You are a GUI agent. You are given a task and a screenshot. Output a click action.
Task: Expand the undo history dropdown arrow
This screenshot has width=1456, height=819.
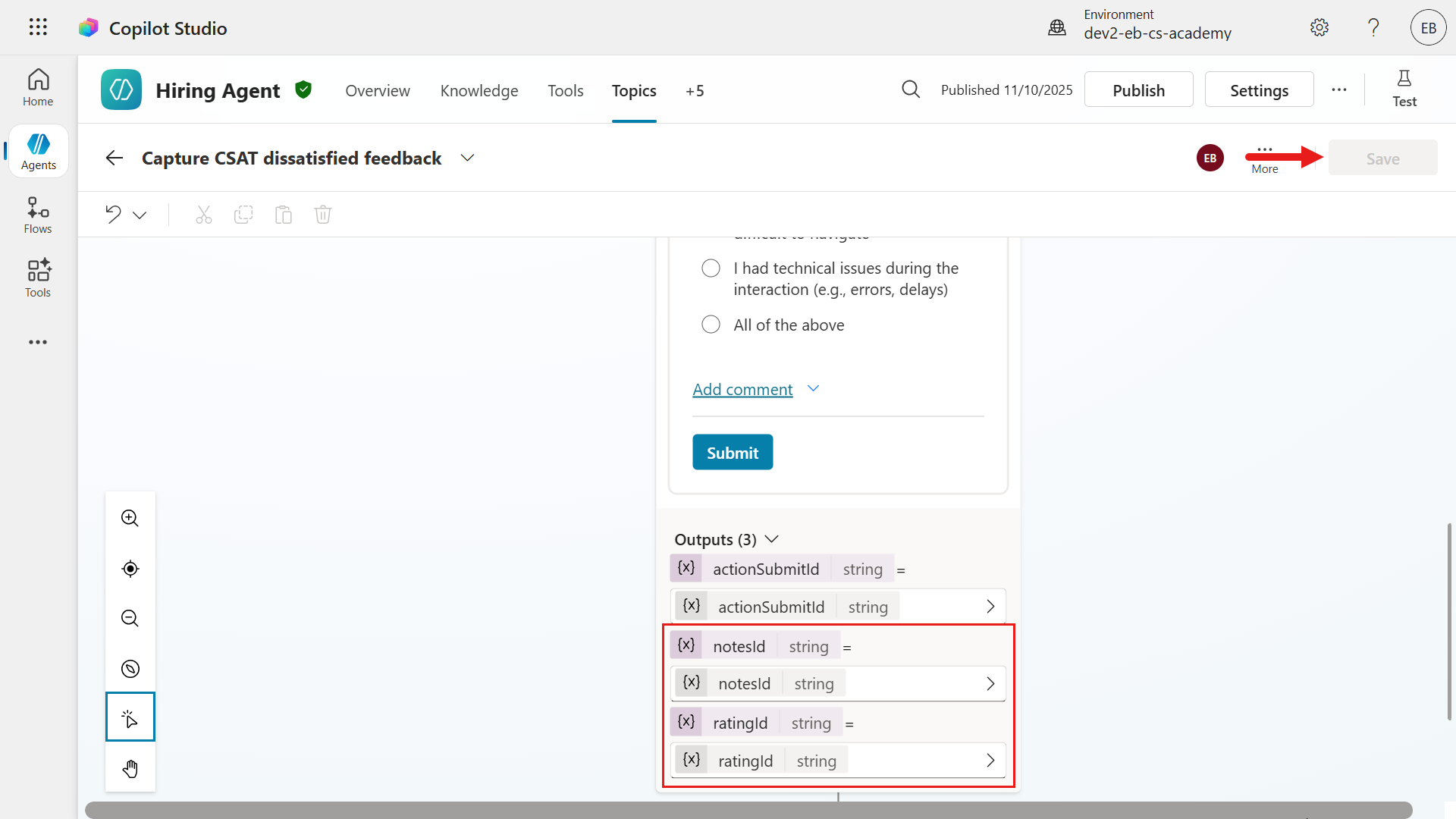click(x=140, y=215)
